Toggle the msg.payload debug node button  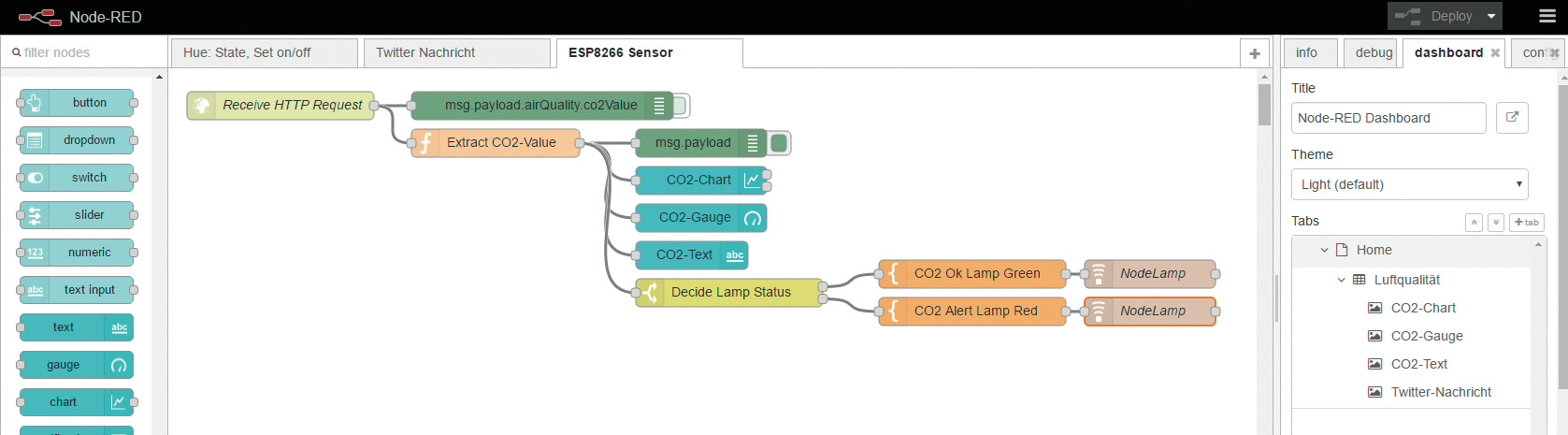pos(779,143)
